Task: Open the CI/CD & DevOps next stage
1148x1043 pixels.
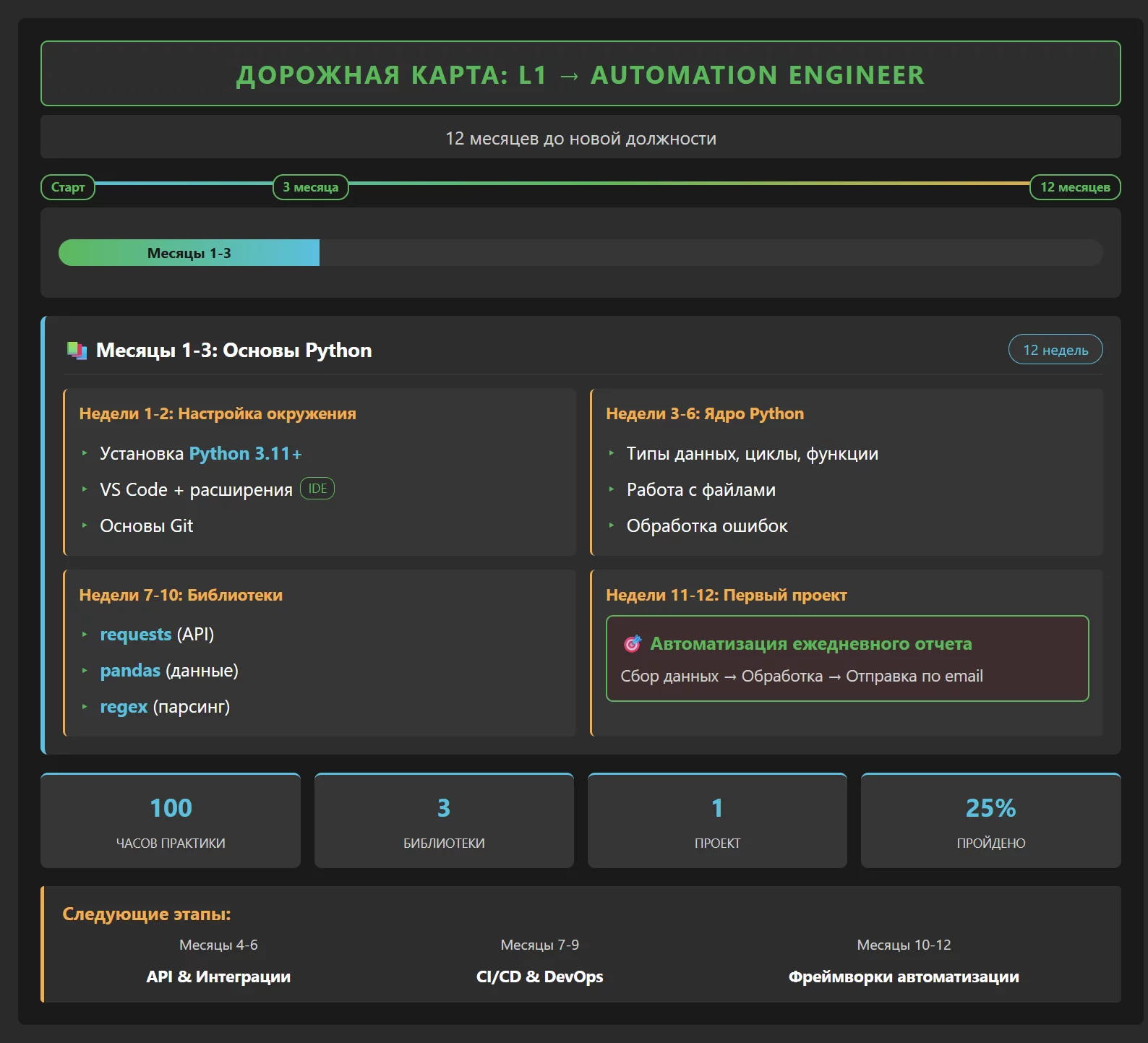Action: click(539, 977)
